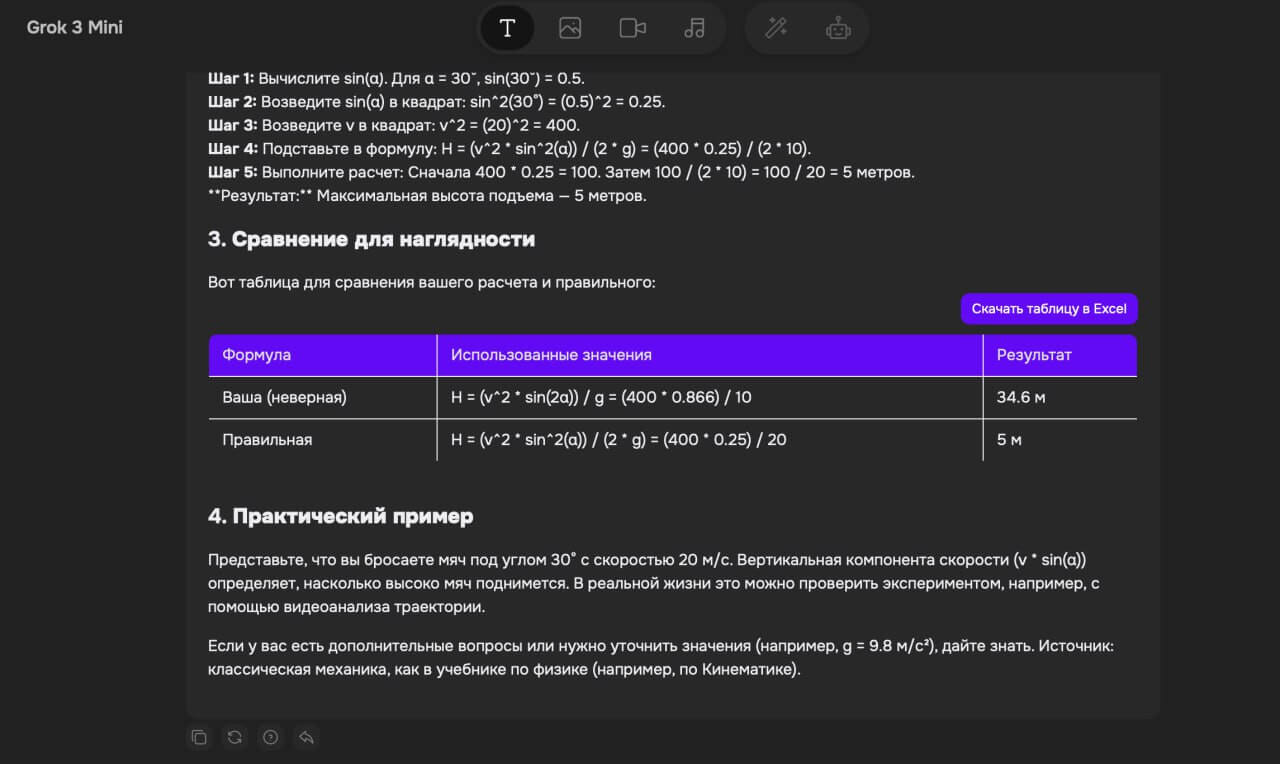Click the Использованные значения column header
1280x764 pixels.
tap(551, 355)
